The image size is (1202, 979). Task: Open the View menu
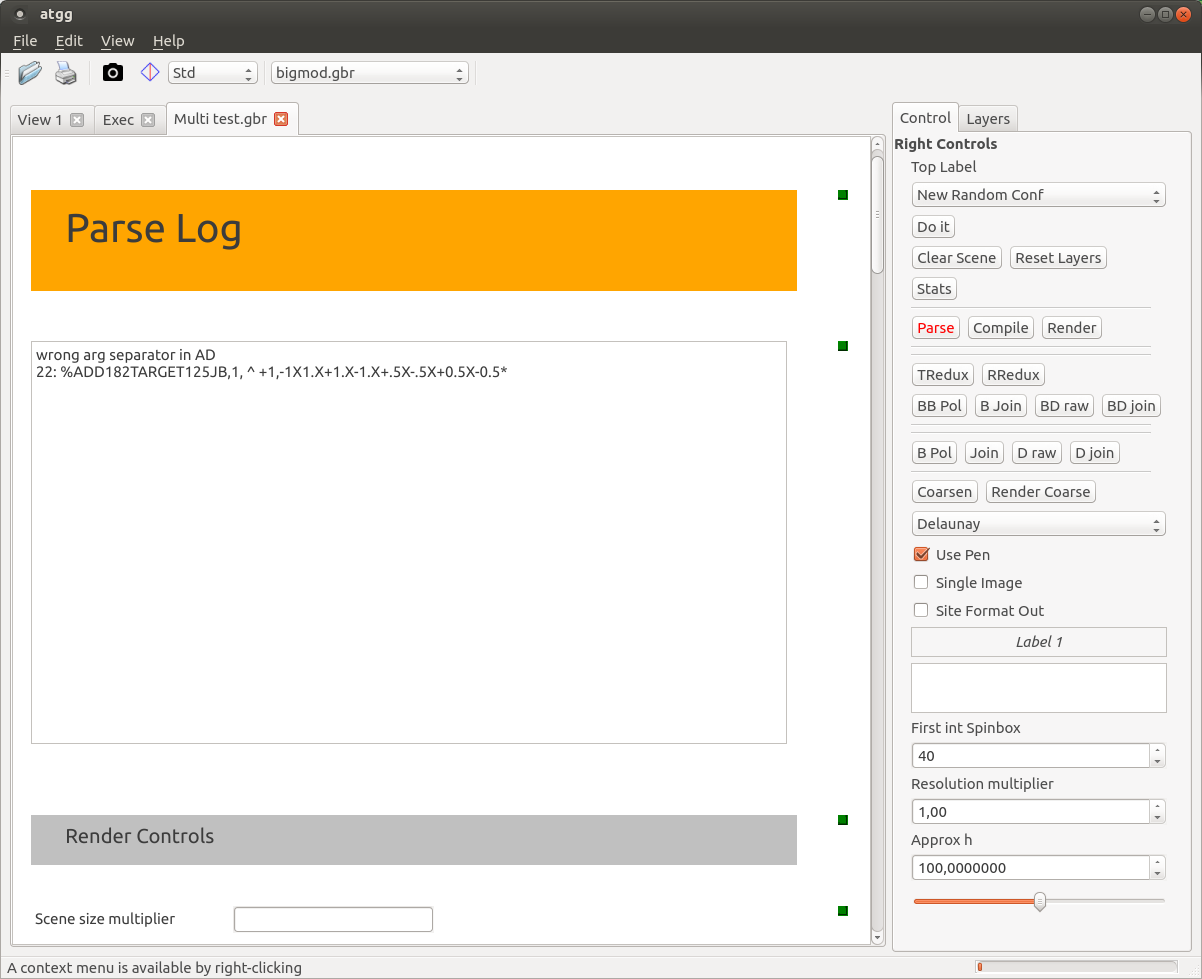(x=117, y=41)
